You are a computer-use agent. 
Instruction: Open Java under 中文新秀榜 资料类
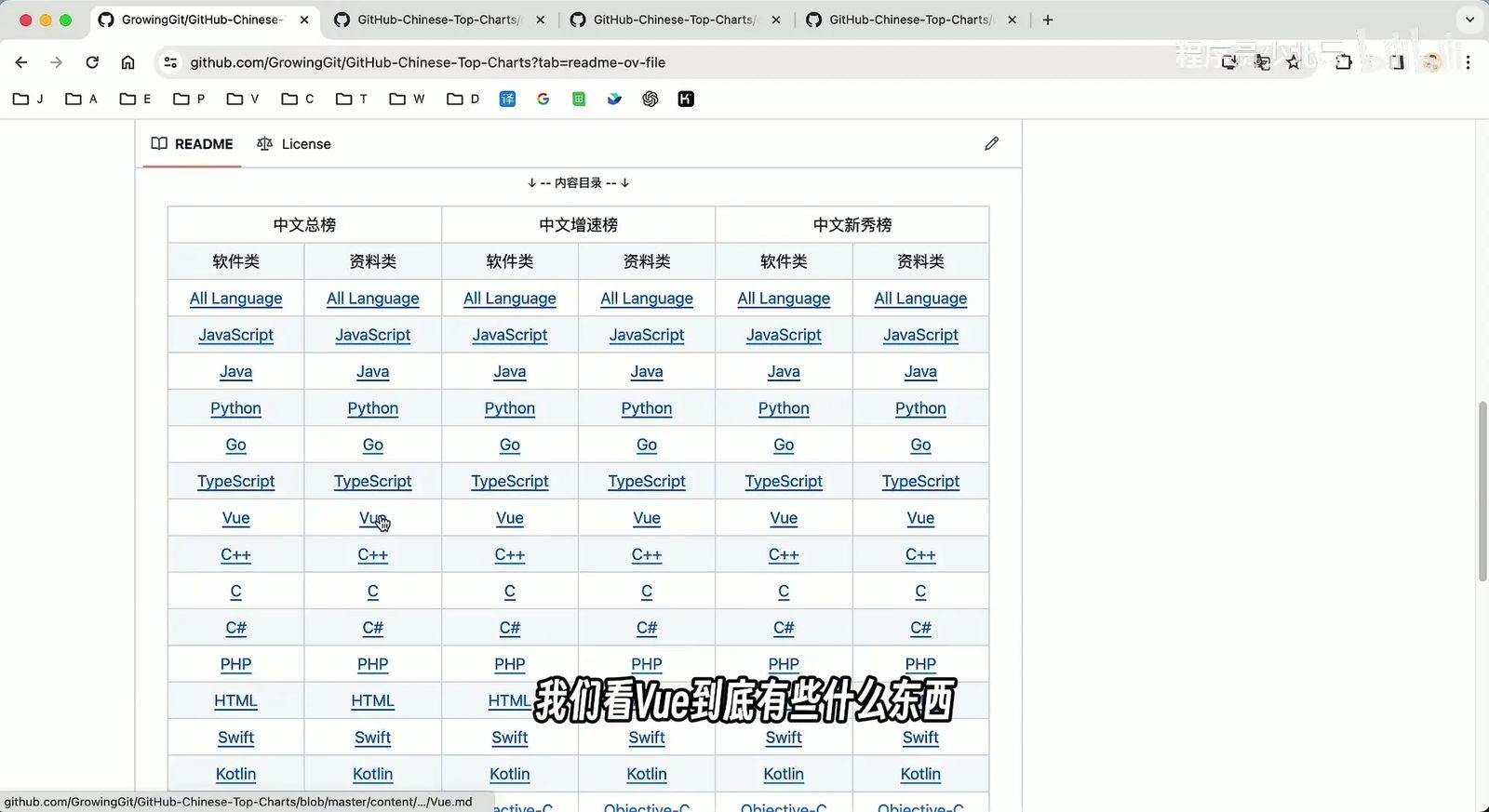[x=920, y=372]
